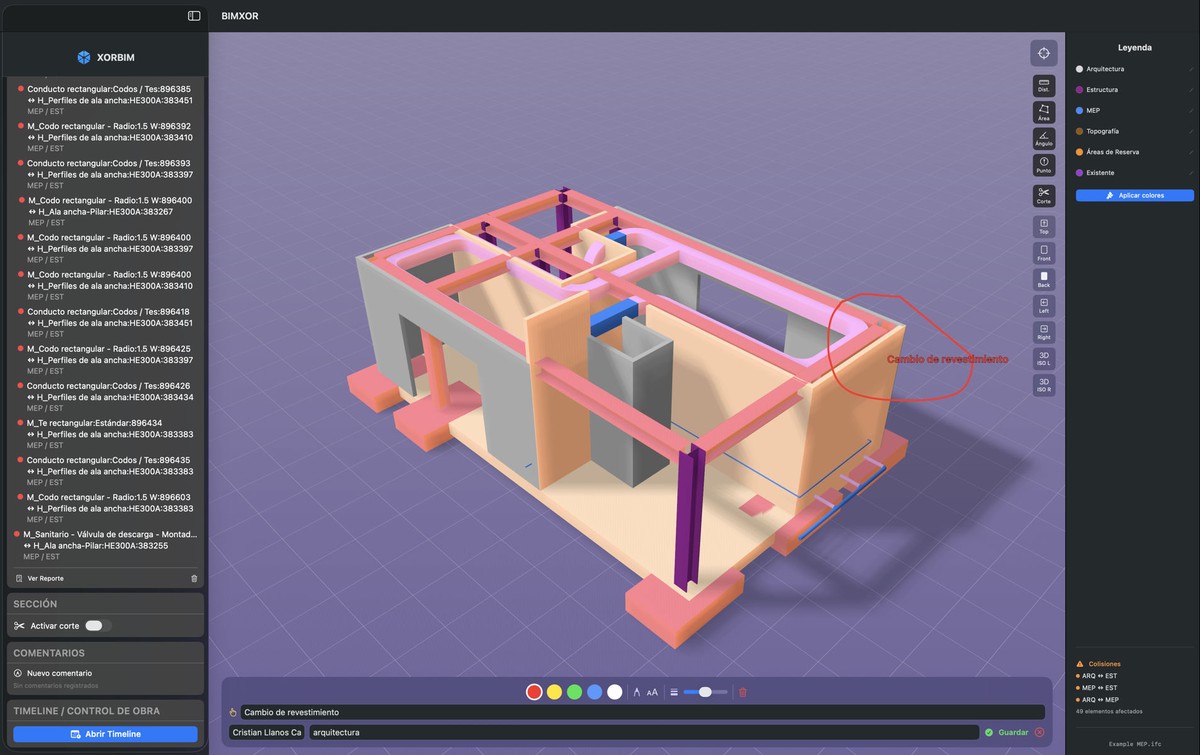This screenshot has width=1200, height=755.
Task: Select the green annotation color
Action: pyautogui.click(x=574, y=691)
